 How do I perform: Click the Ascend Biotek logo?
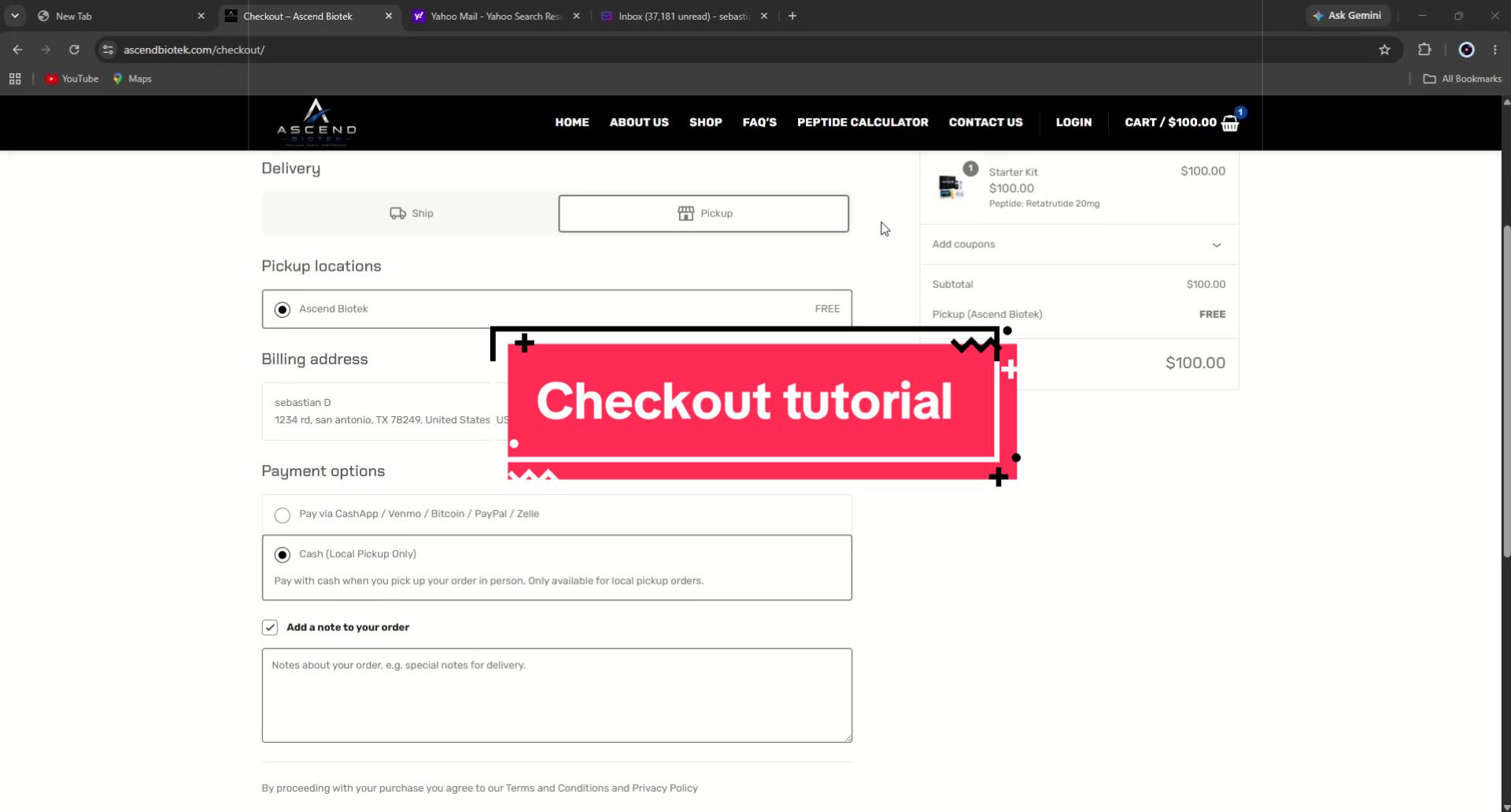click(x=316, y=123)
